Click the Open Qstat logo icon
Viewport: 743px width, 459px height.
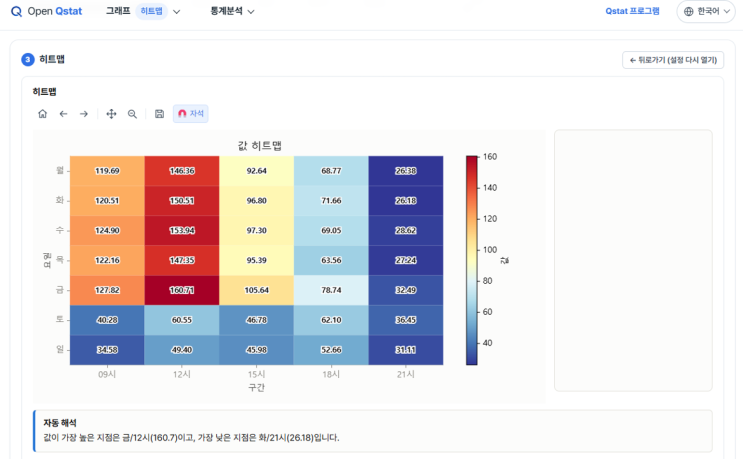click(x=16, y=11)
